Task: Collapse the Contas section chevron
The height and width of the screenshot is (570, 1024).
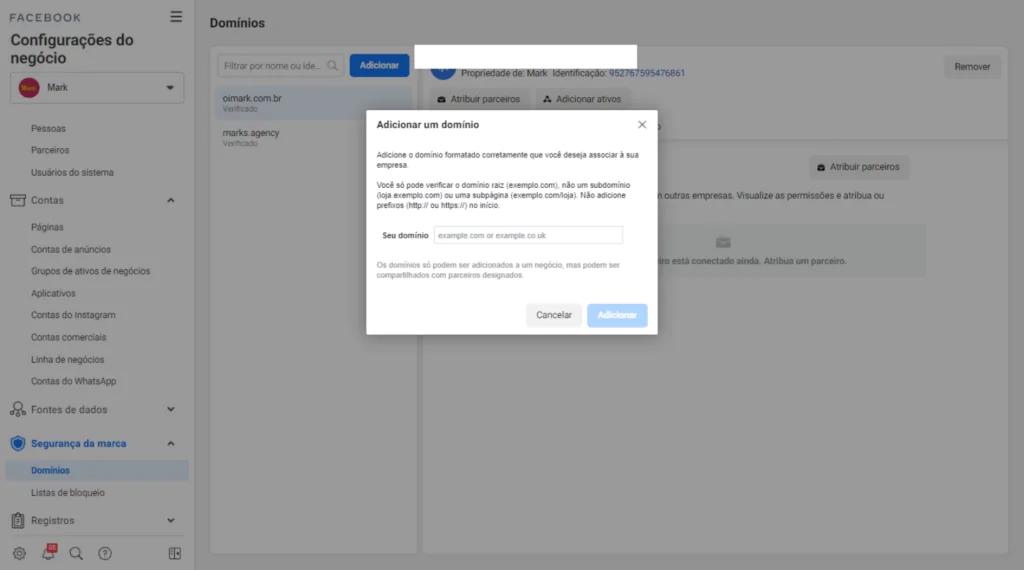Action: tap(170, 200)
